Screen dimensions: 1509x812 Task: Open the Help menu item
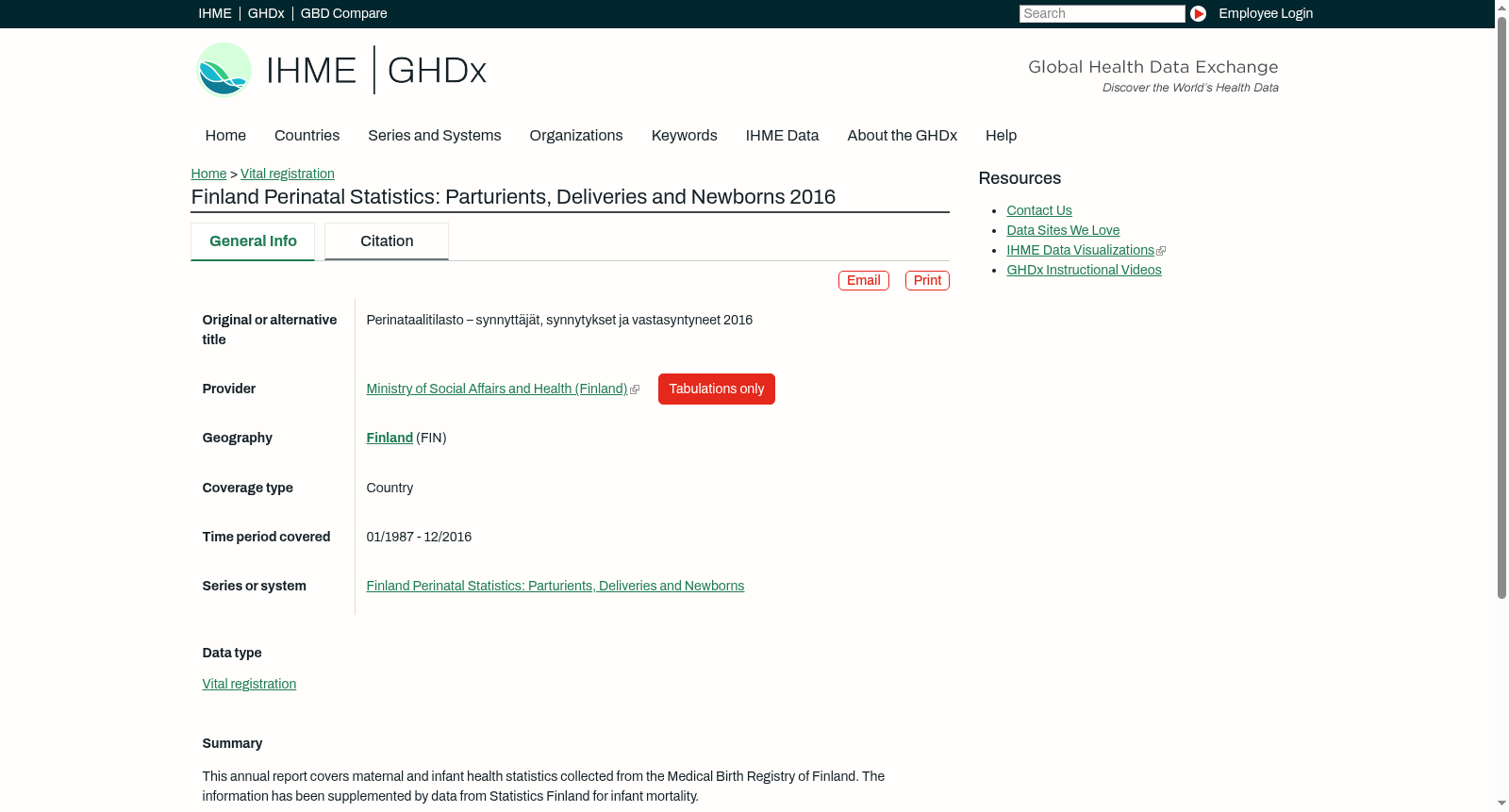[1001, 136]
